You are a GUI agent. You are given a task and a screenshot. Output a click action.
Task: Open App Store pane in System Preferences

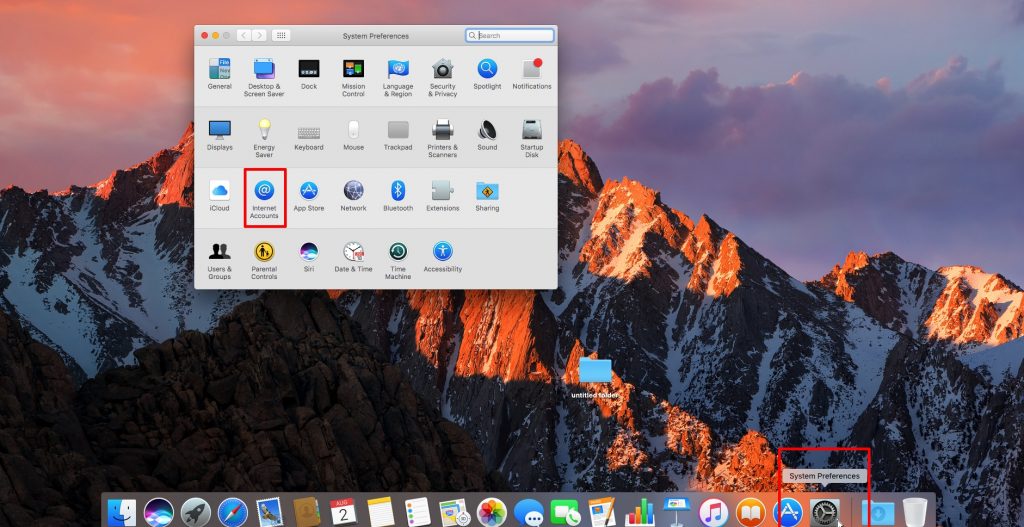(309, 196)
